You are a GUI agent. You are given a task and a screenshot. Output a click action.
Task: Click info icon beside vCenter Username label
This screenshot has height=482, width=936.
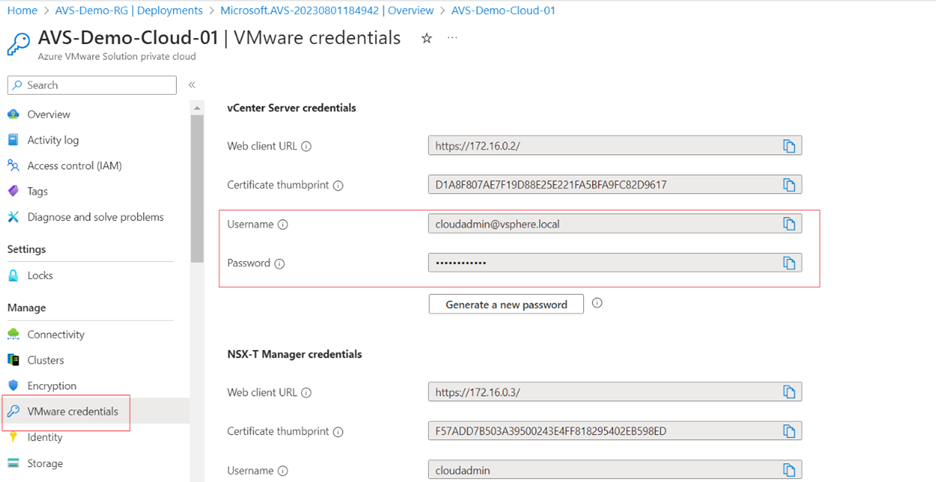click(x=283, y=225)
